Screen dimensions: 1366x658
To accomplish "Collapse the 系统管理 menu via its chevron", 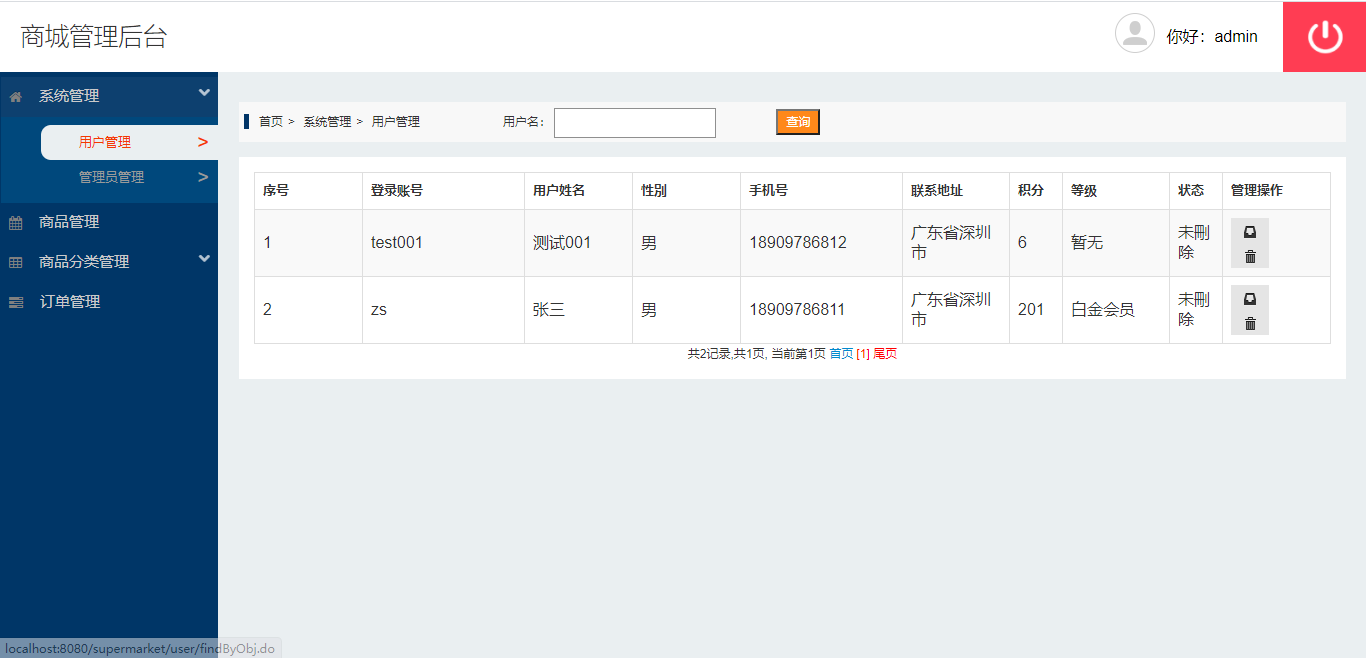I will click(204, 93).
